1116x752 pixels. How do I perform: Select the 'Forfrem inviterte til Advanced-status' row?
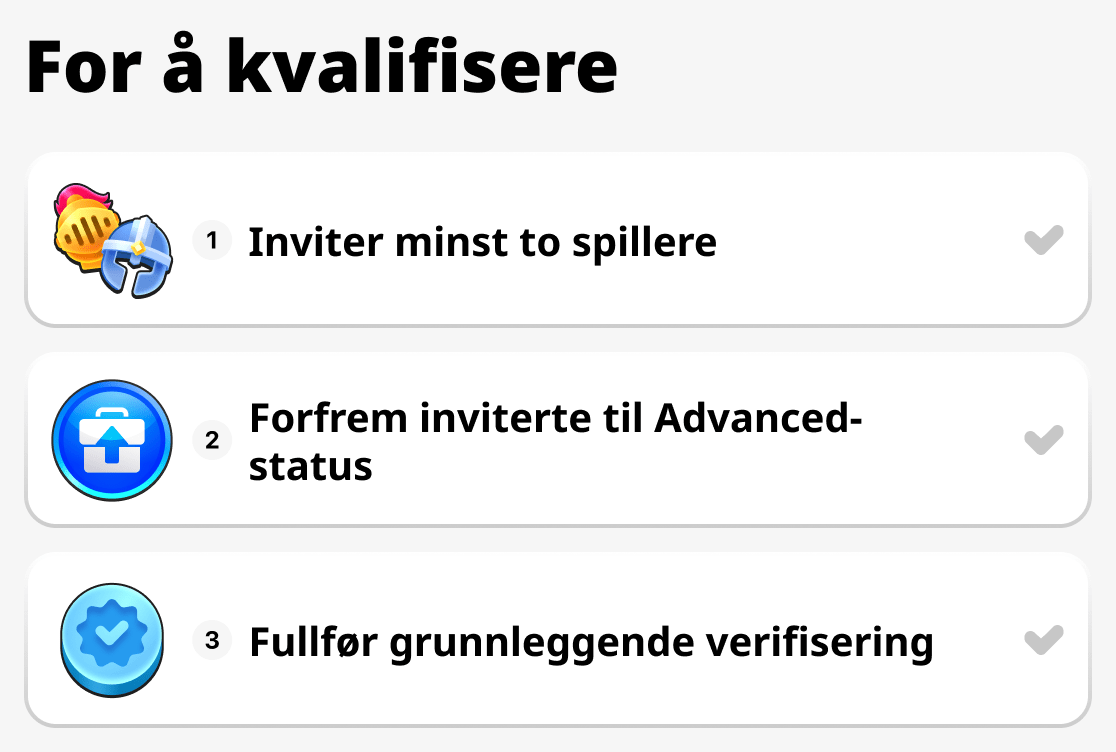(x=558, y=440)
